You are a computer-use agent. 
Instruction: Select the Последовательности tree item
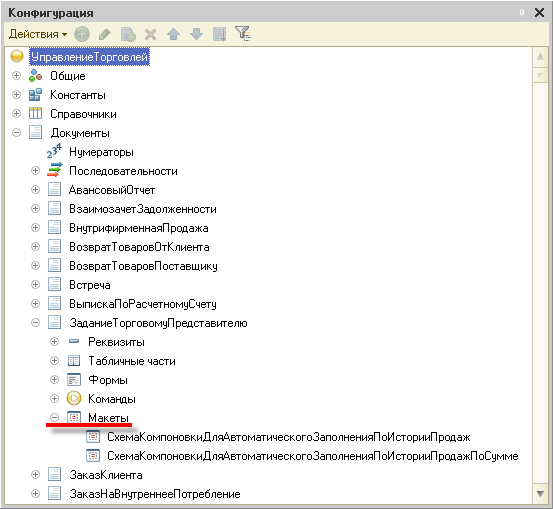pyautogui.click(x=123, y=171)
